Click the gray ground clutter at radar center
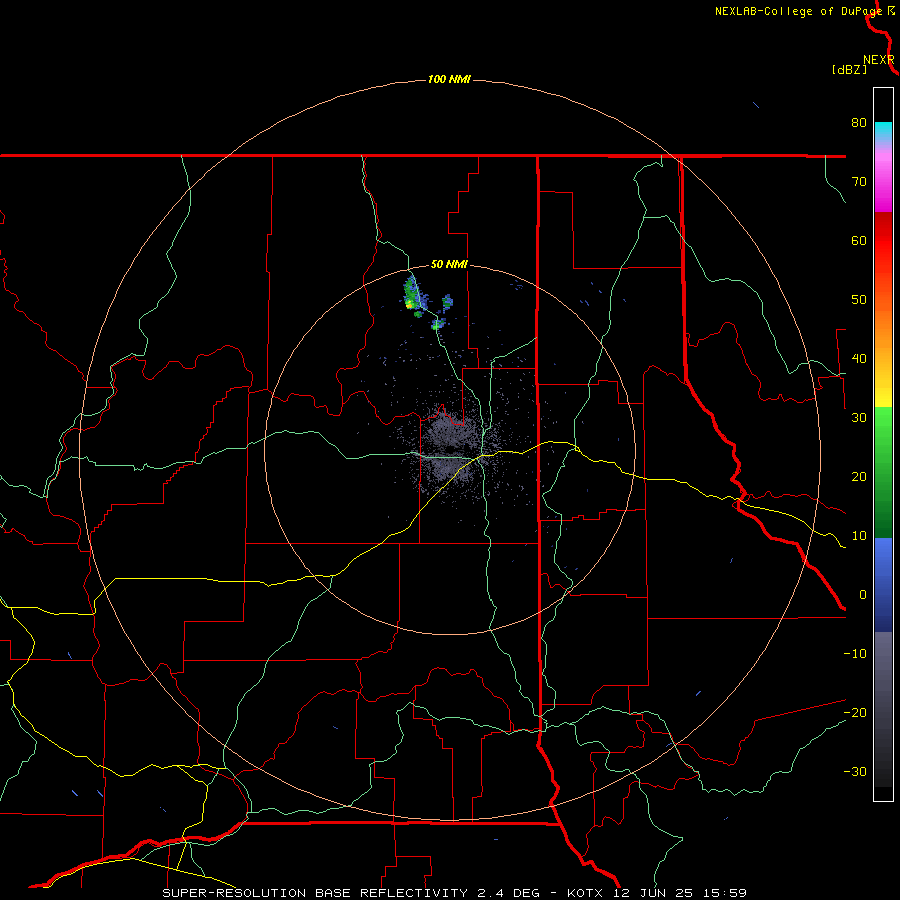Viewport: 900px width, 900px height. (452, 451)
